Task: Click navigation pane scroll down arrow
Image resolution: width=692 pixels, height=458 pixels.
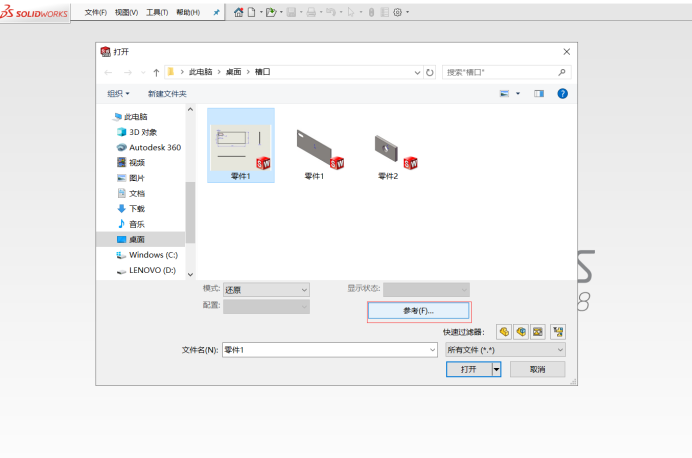Action: [x=190, y=274]
